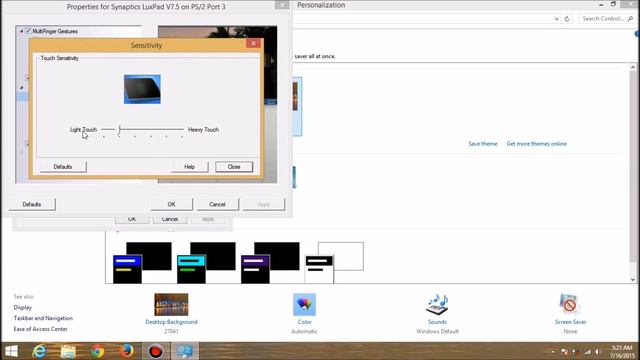This screenshot has height=360, width=640.
Task: Click Help in the Sensitivity dialog
Action: tap(189, 167)
